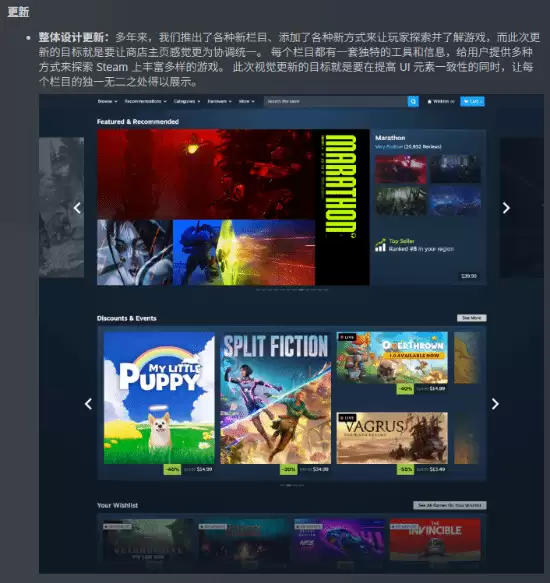Expand the Browse dropdown menu
Viewport: 550px width, 583px height.
107,101
